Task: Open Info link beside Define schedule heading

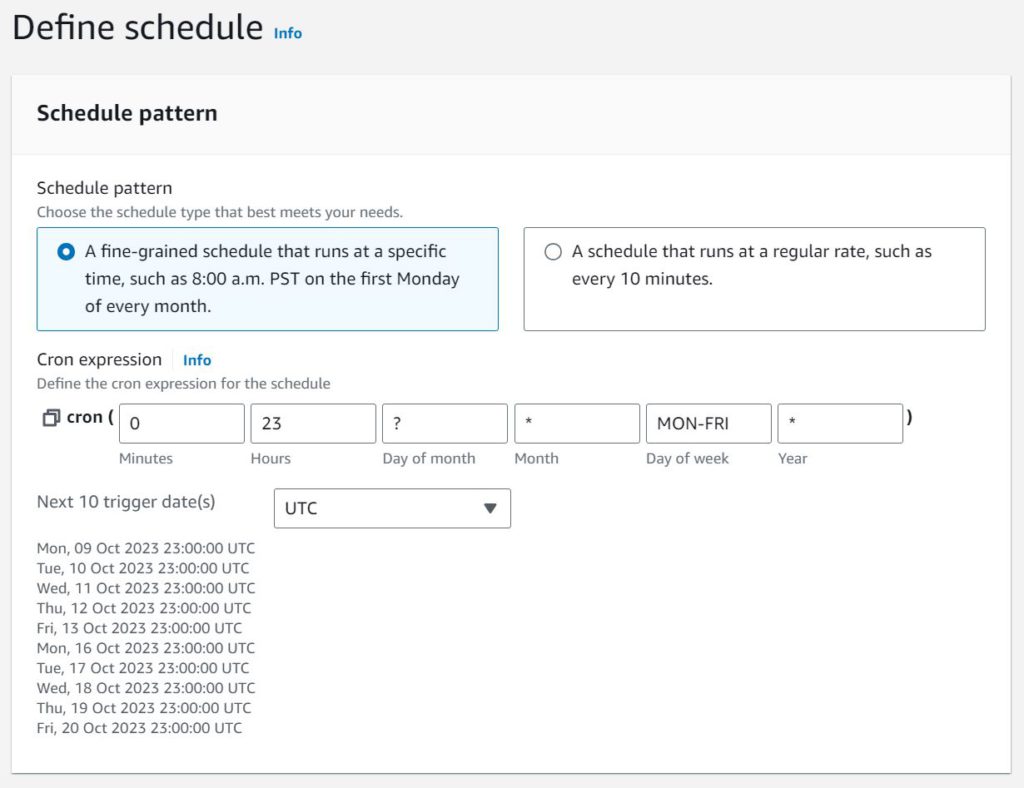Action: tap(287, 33)
